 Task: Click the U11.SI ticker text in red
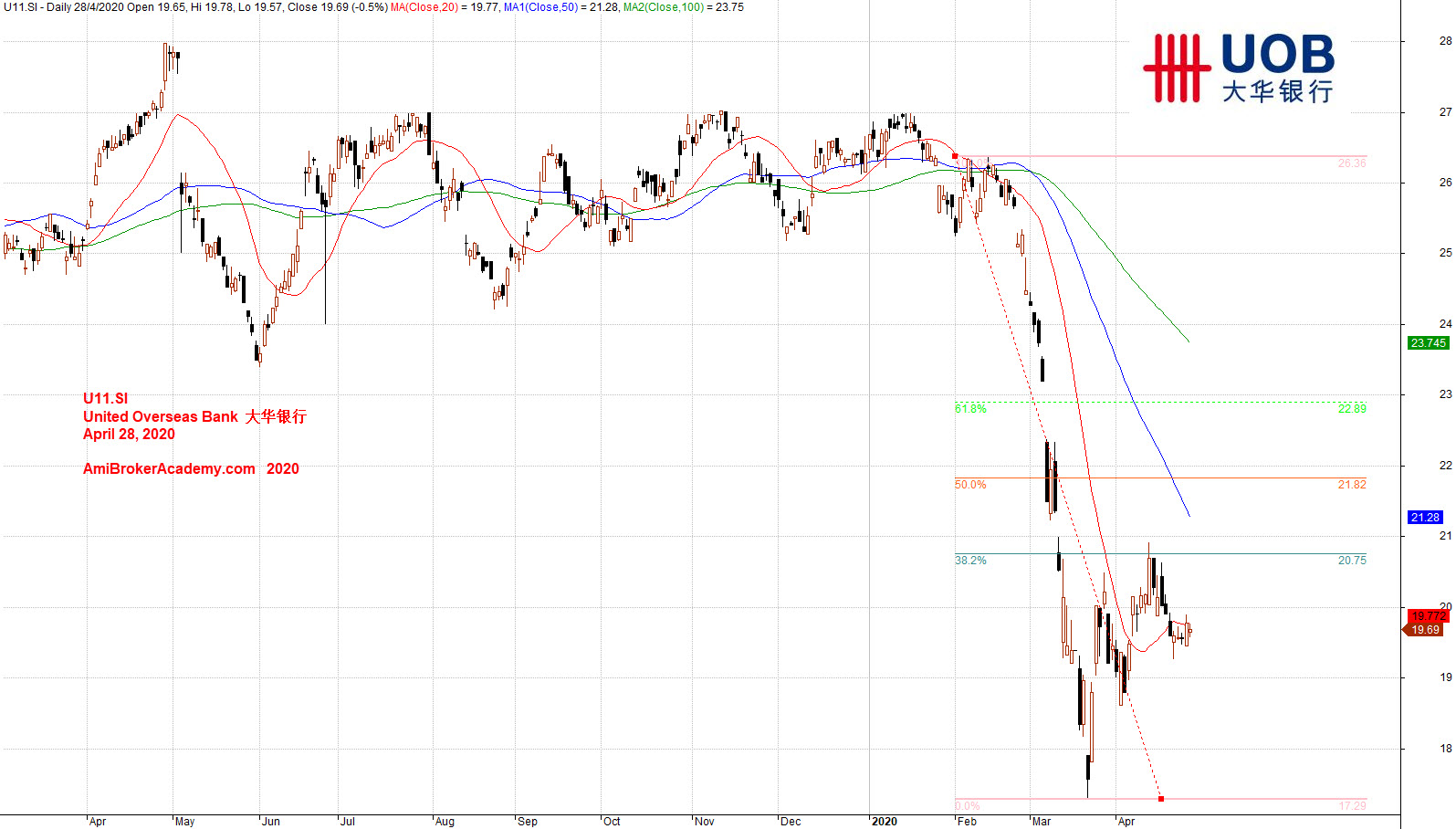coord(106,398)
